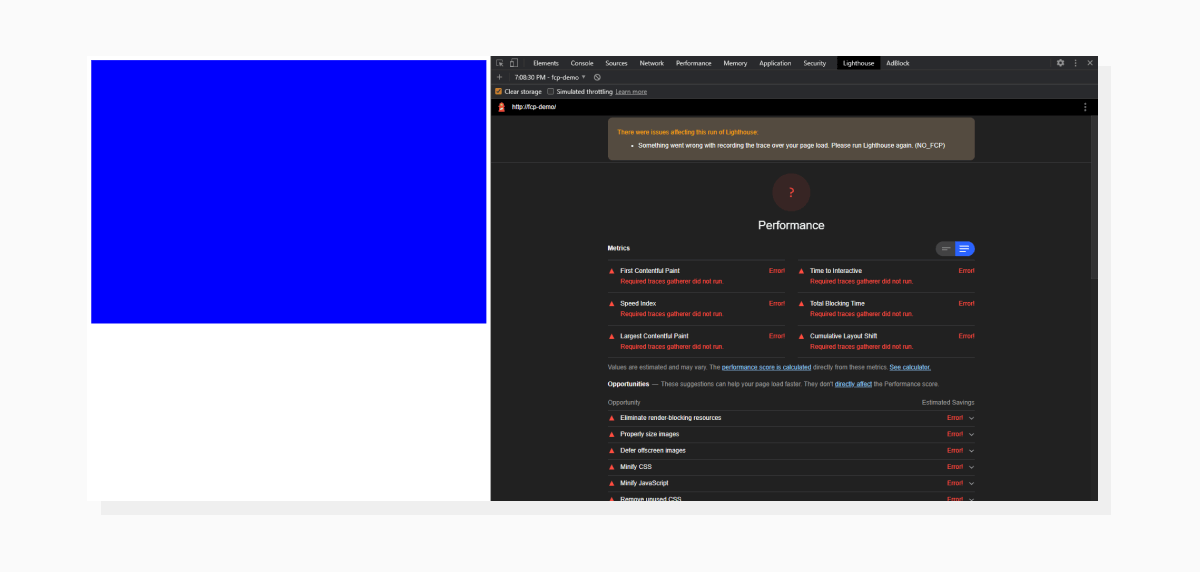Click Largest Contentful Paint warning triangle
The image size is (1200, 572).
(612, 337)
